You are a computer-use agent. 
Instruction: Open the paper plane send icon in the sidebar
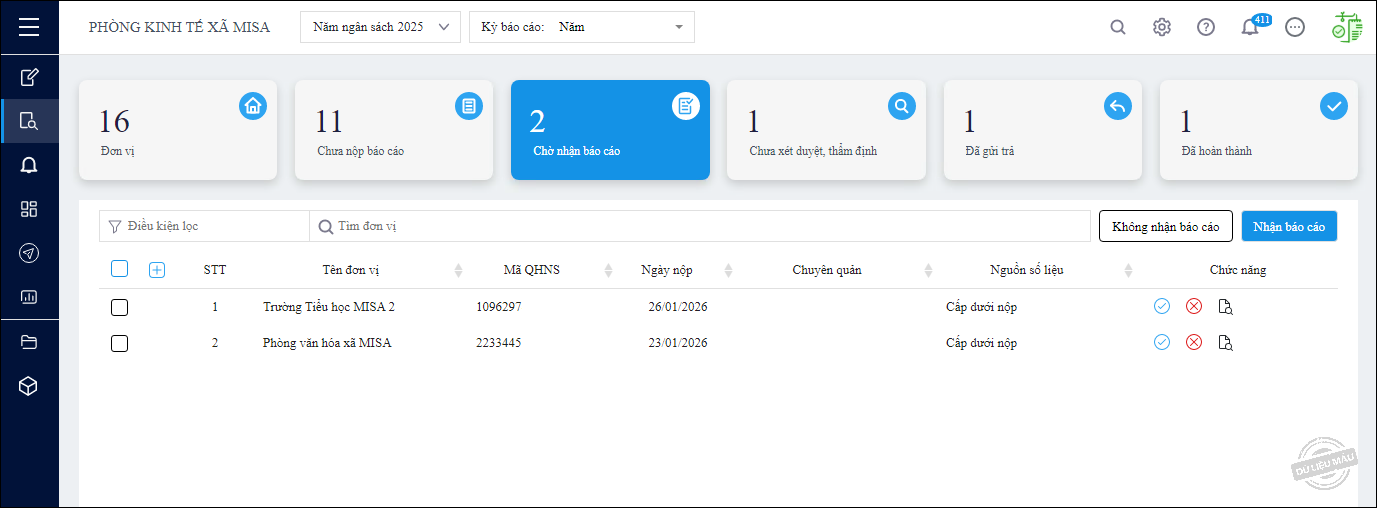pos(29,253)
